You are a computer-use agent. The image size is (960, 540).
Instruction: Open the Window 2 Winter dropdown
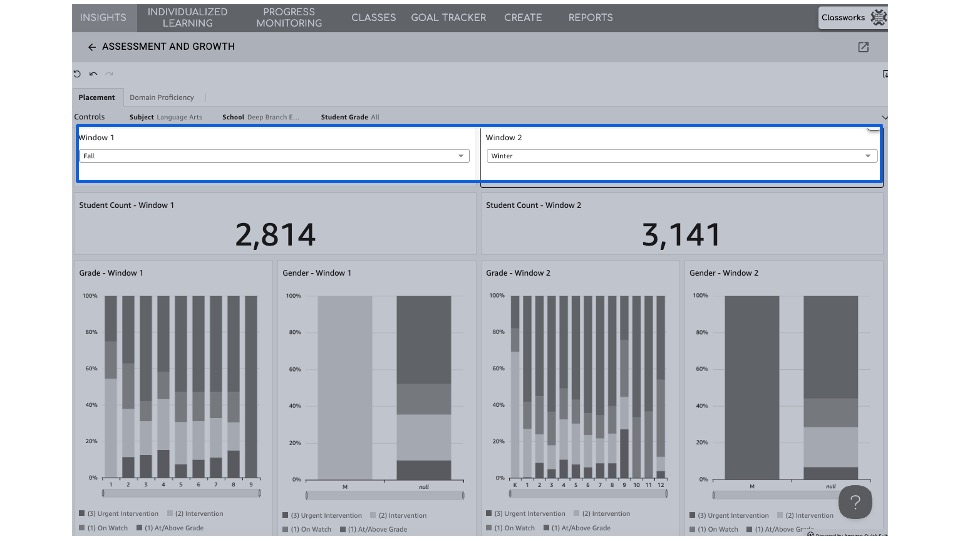click(681, 156)
